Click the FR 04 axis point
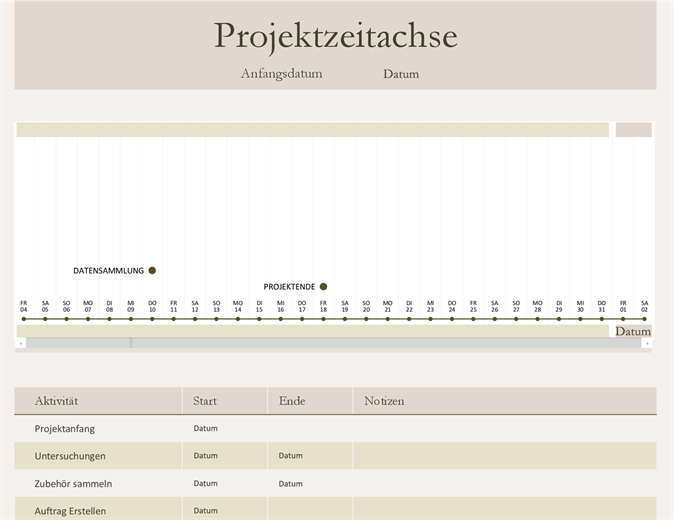Image resolution: width=675 pixels, height=520 pixels. [24, 319]
